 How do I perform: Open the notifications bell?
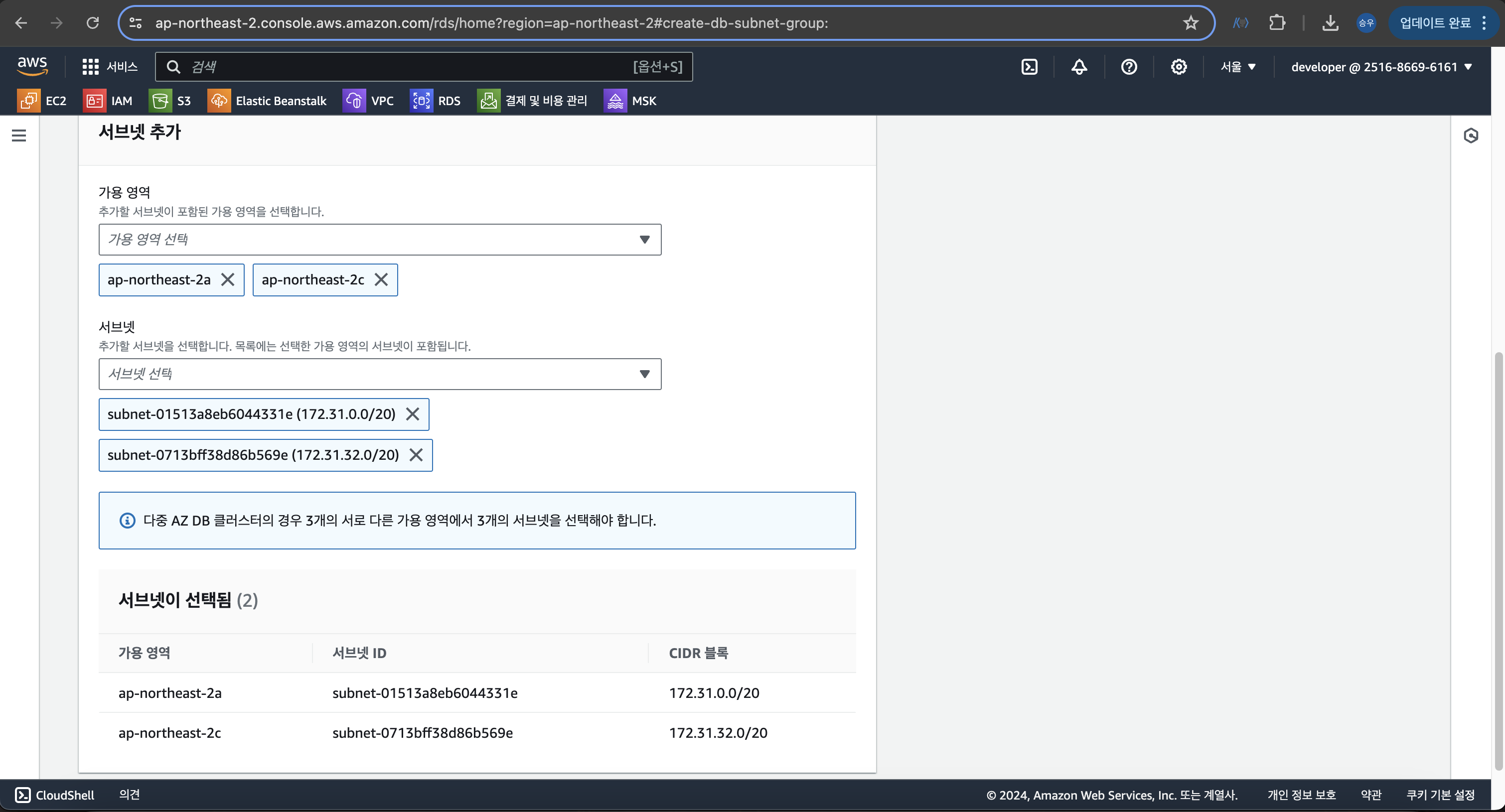(1078, 67)
